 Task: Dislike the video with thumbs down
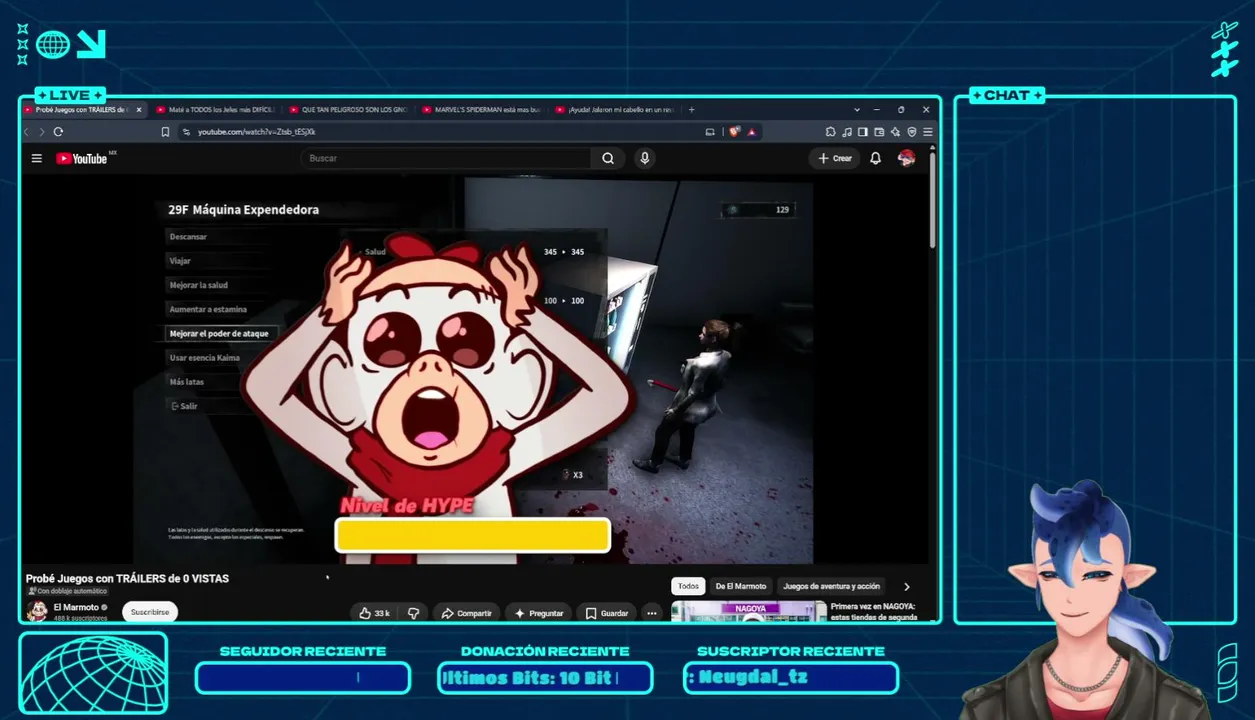[413, 613]
